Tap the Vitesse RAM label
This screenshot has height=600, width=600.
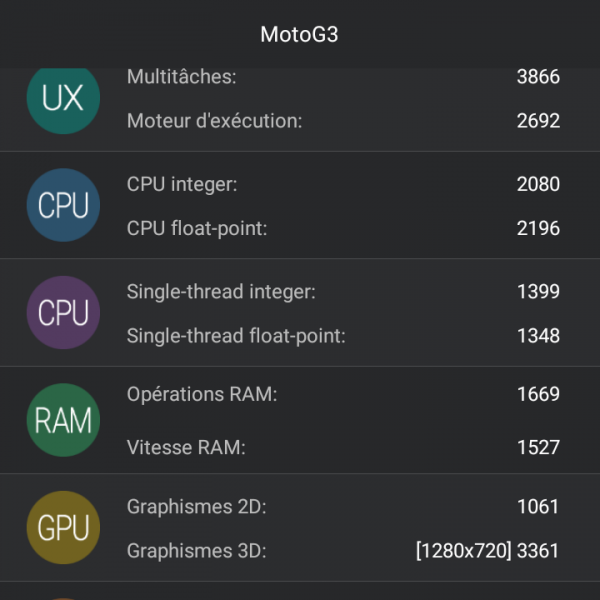coord(186,447)
